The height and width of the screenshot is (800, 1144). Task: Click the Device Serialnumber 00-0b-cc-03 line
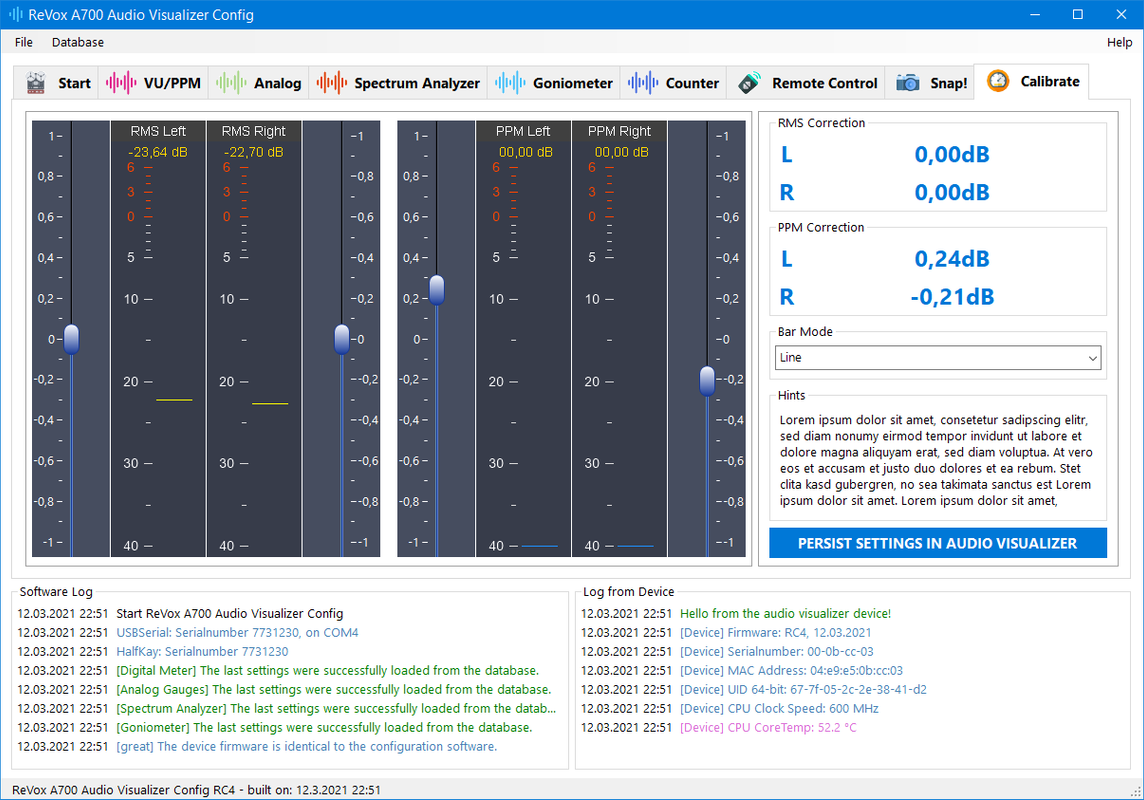point(776,652)
